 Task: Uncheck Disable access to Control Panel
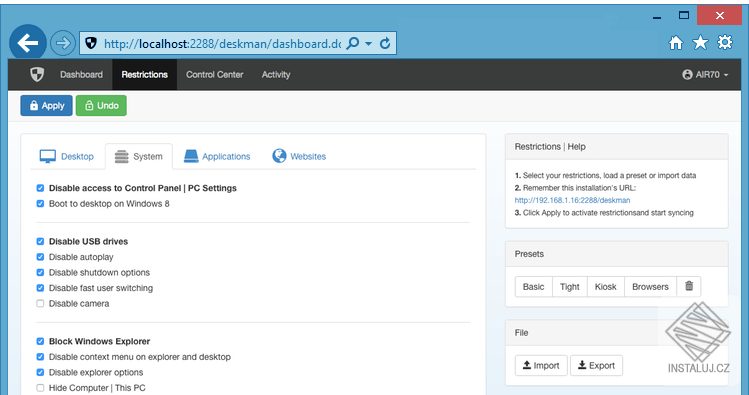[40, 188]
